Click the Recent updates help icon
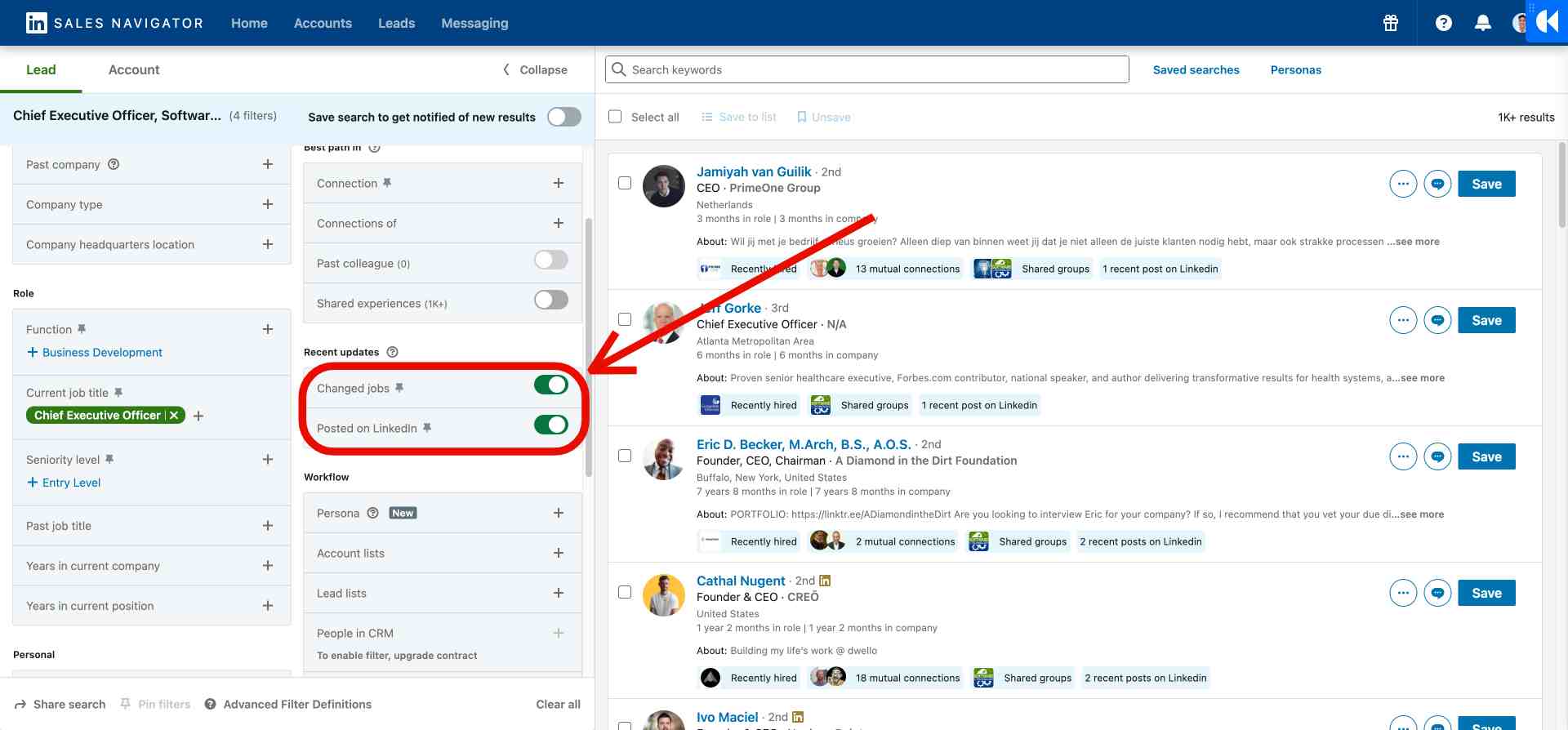Viewport: 1568px width, 730px height. click(392, 352)
